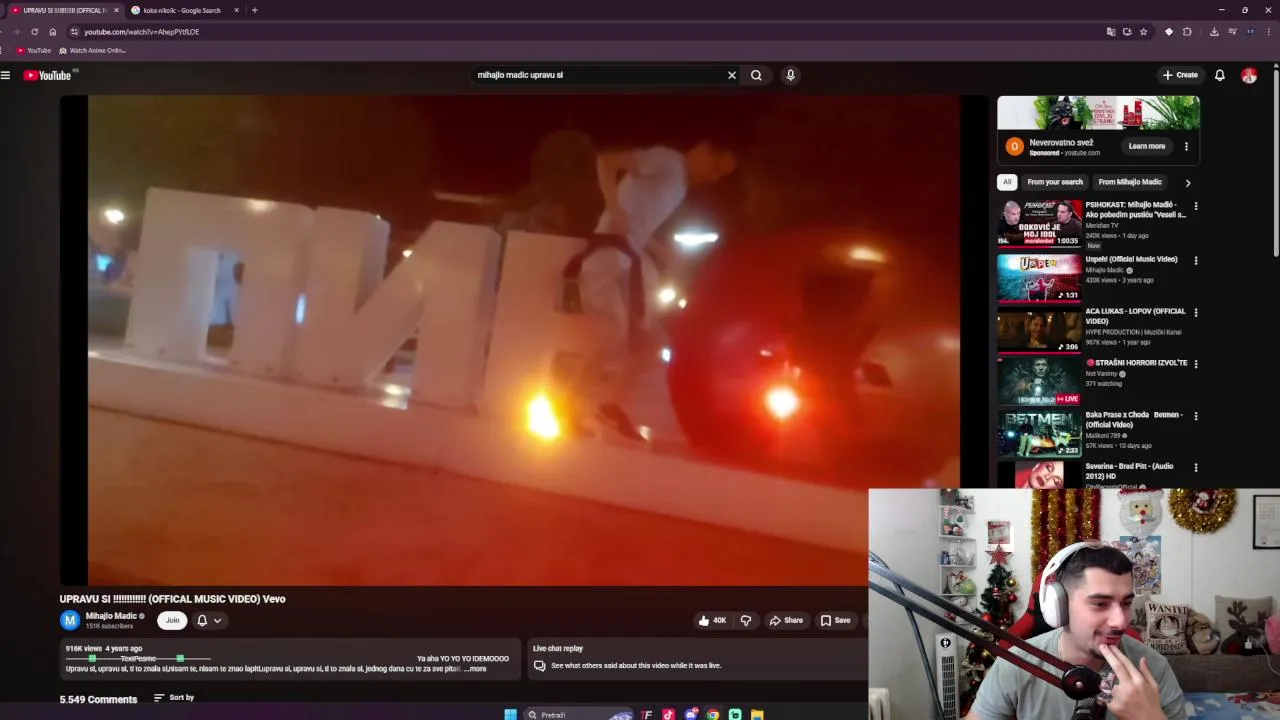
Task: Select the From your search chip
Action: [x=1055, y=182]
